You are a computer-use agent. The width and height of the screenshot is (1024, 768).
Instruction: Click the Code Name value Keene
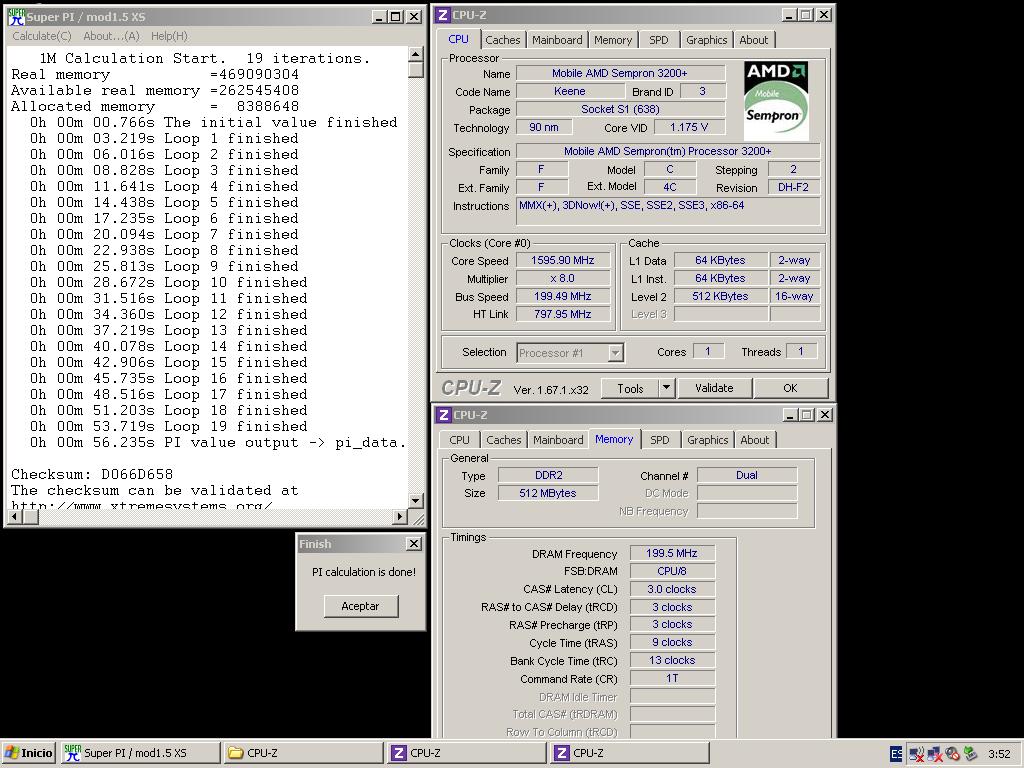[569, 91]
